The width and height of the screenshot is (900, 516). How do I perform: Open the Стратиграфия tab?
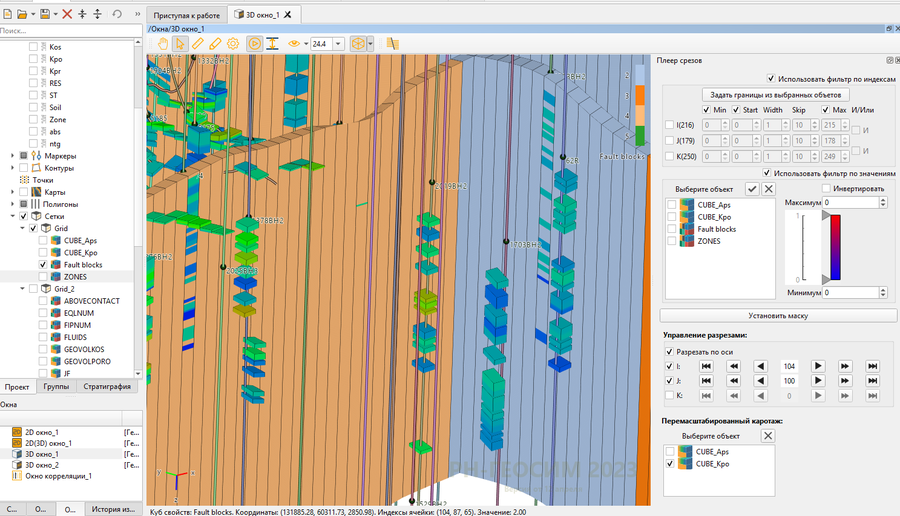point(105,386)
